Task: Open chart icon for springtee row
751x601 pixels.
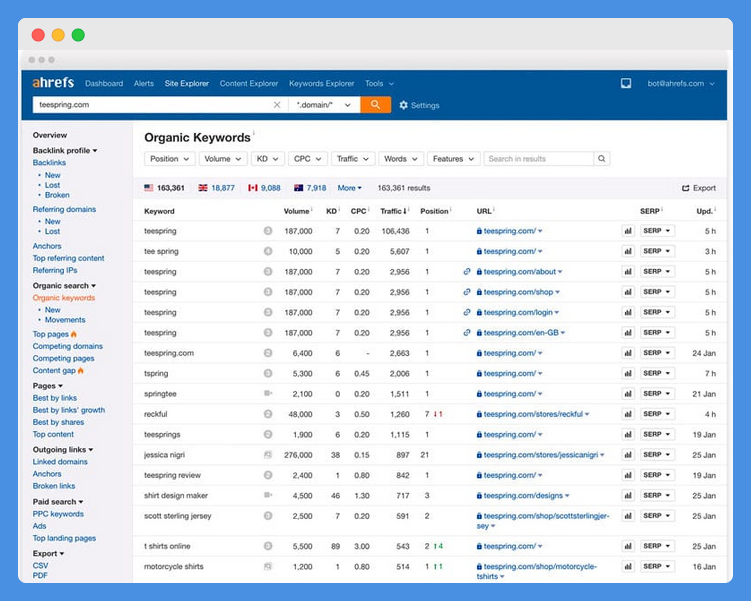Action: click(627, 394)
